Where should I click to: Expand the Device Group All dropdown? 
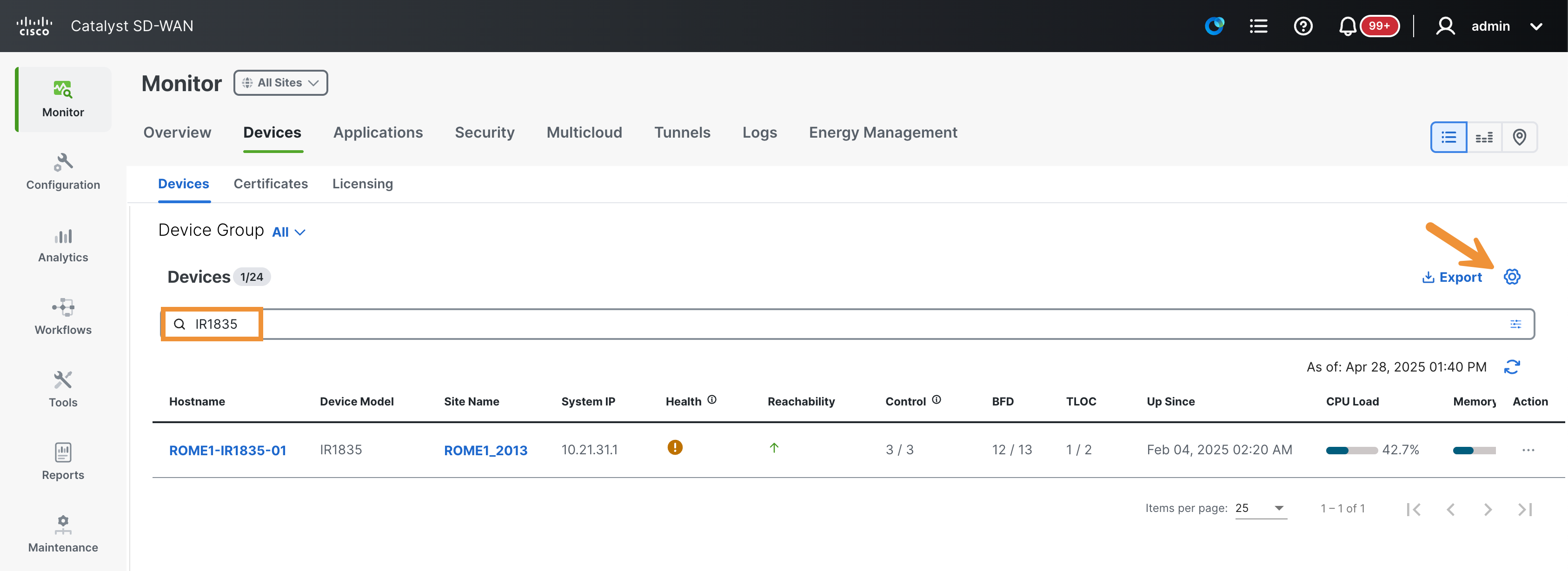(288, 232)
